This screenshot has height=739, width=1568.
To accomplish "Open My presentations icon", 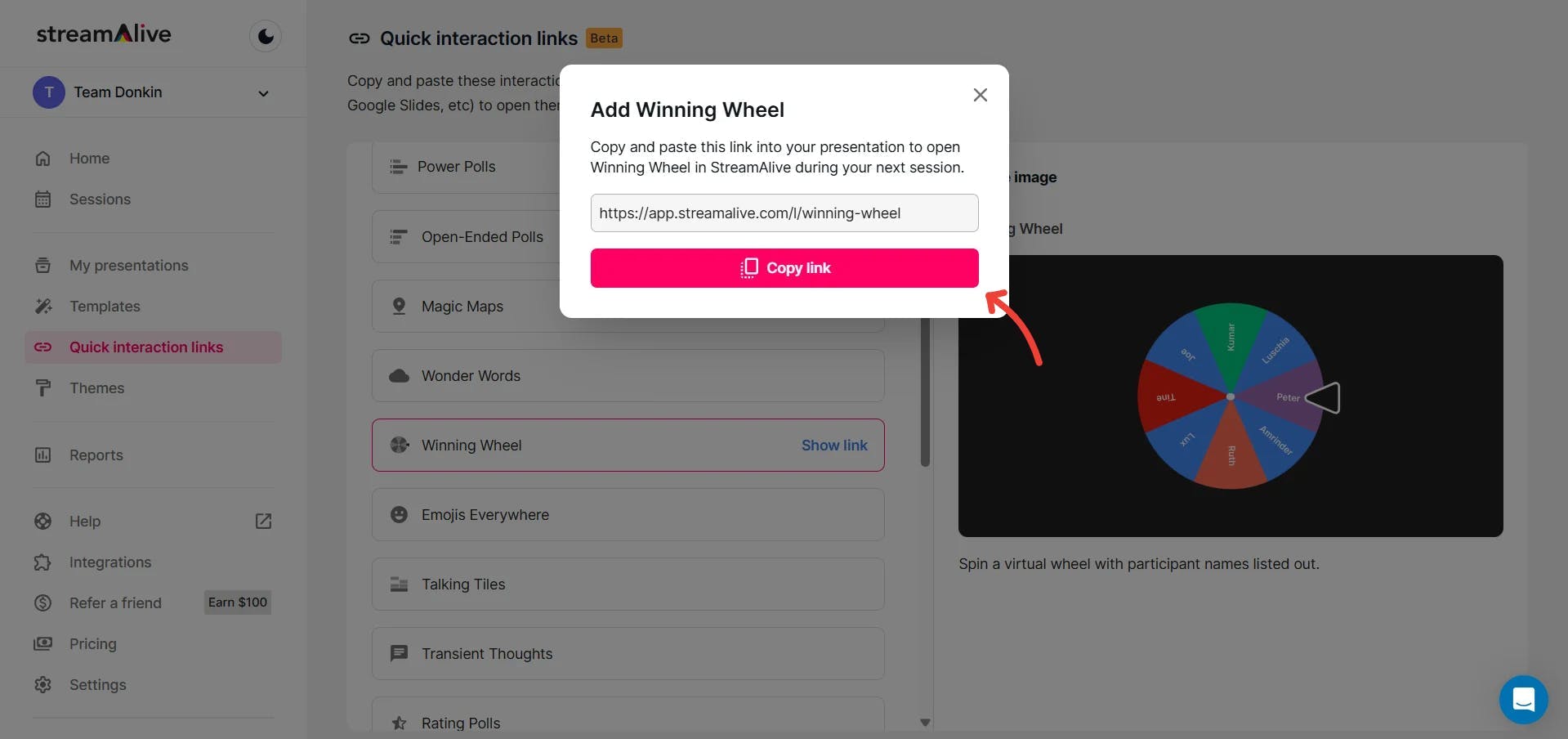I will 43,266.
